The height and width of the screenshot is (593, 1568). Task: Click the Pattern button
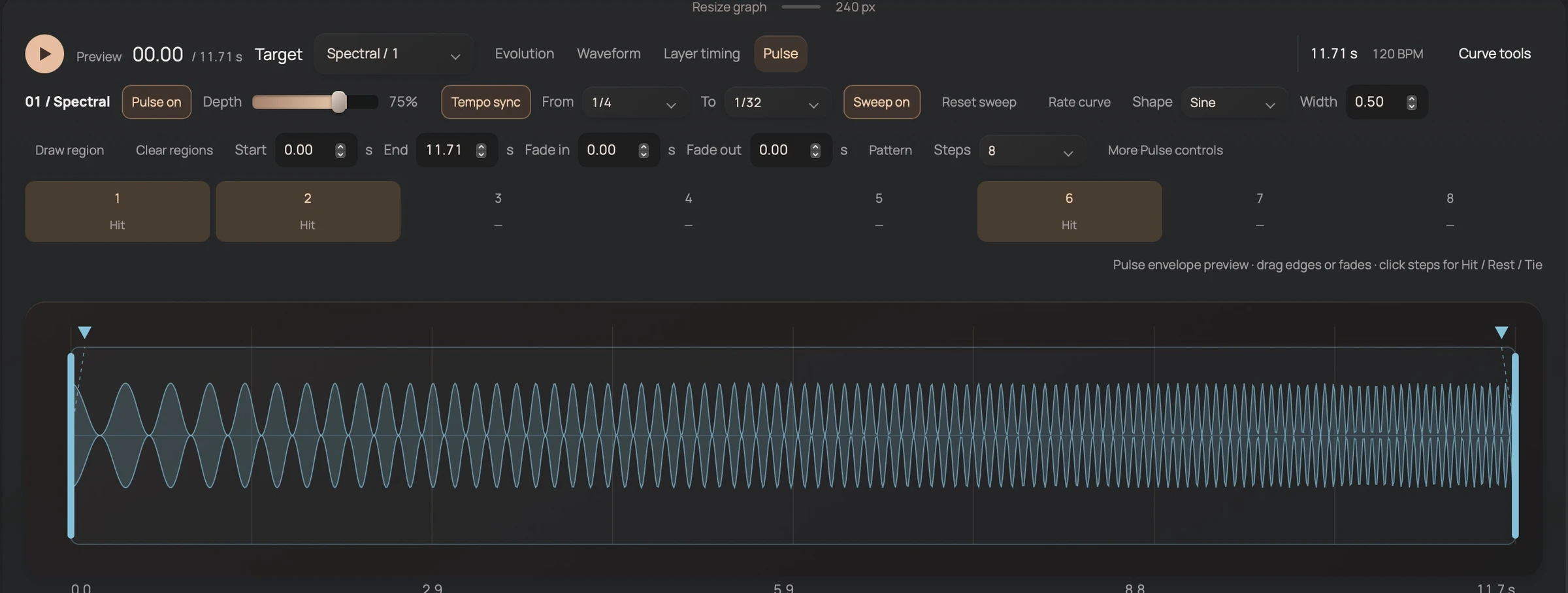tap(890, 150)
